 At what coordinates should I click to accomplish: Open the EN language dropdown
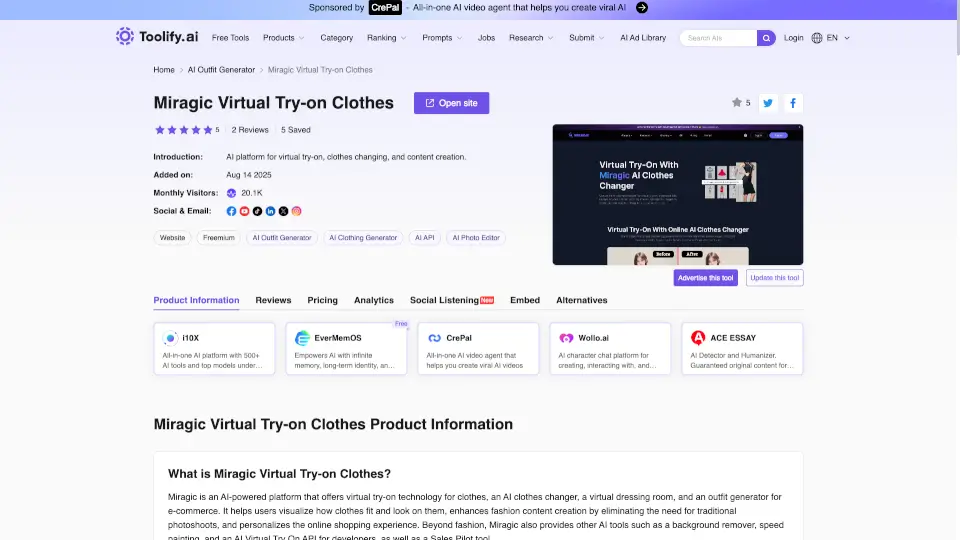(x=838, y=38)
